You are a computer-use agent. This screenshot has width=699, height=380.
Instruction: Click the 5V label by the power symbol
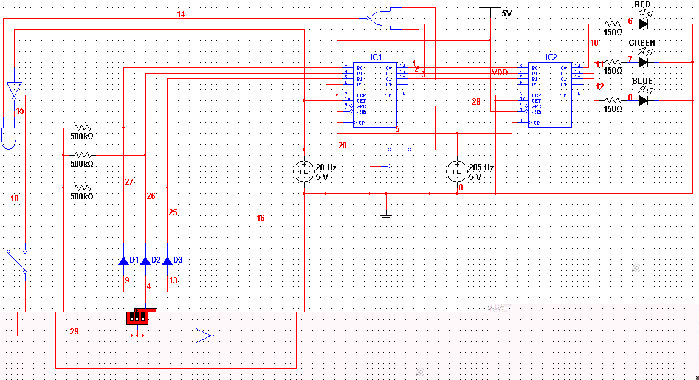(506, 13)
